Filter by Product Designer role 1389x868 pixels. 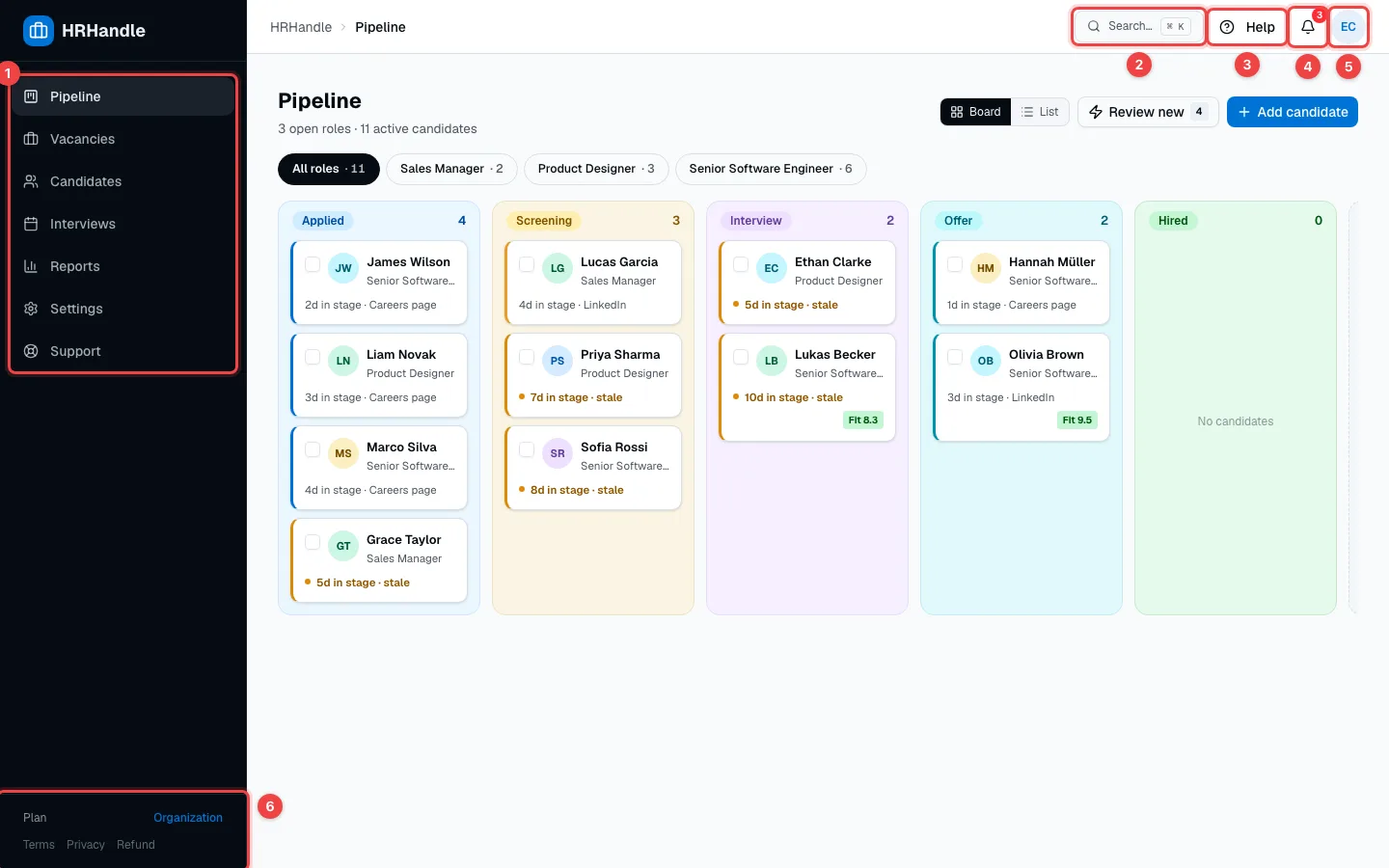[x=596, y=169]
